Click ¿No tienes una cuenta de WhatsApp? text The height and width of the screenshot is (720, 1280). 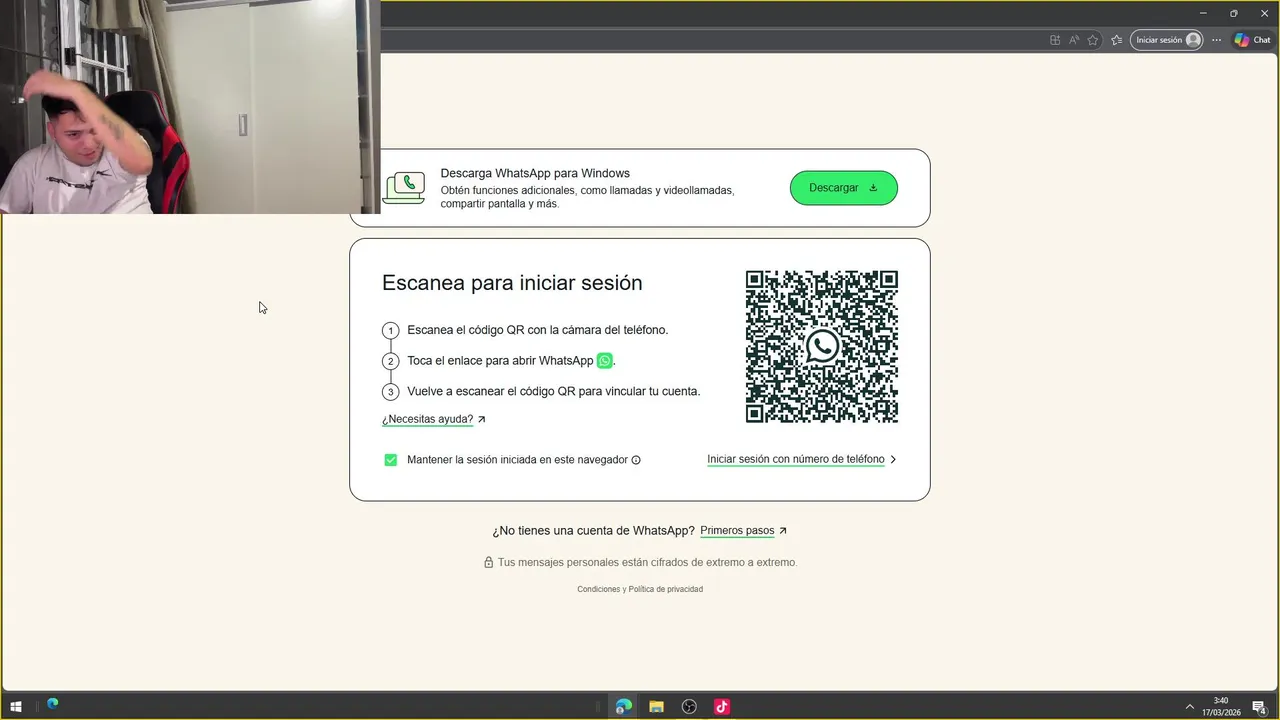(593, 531)
